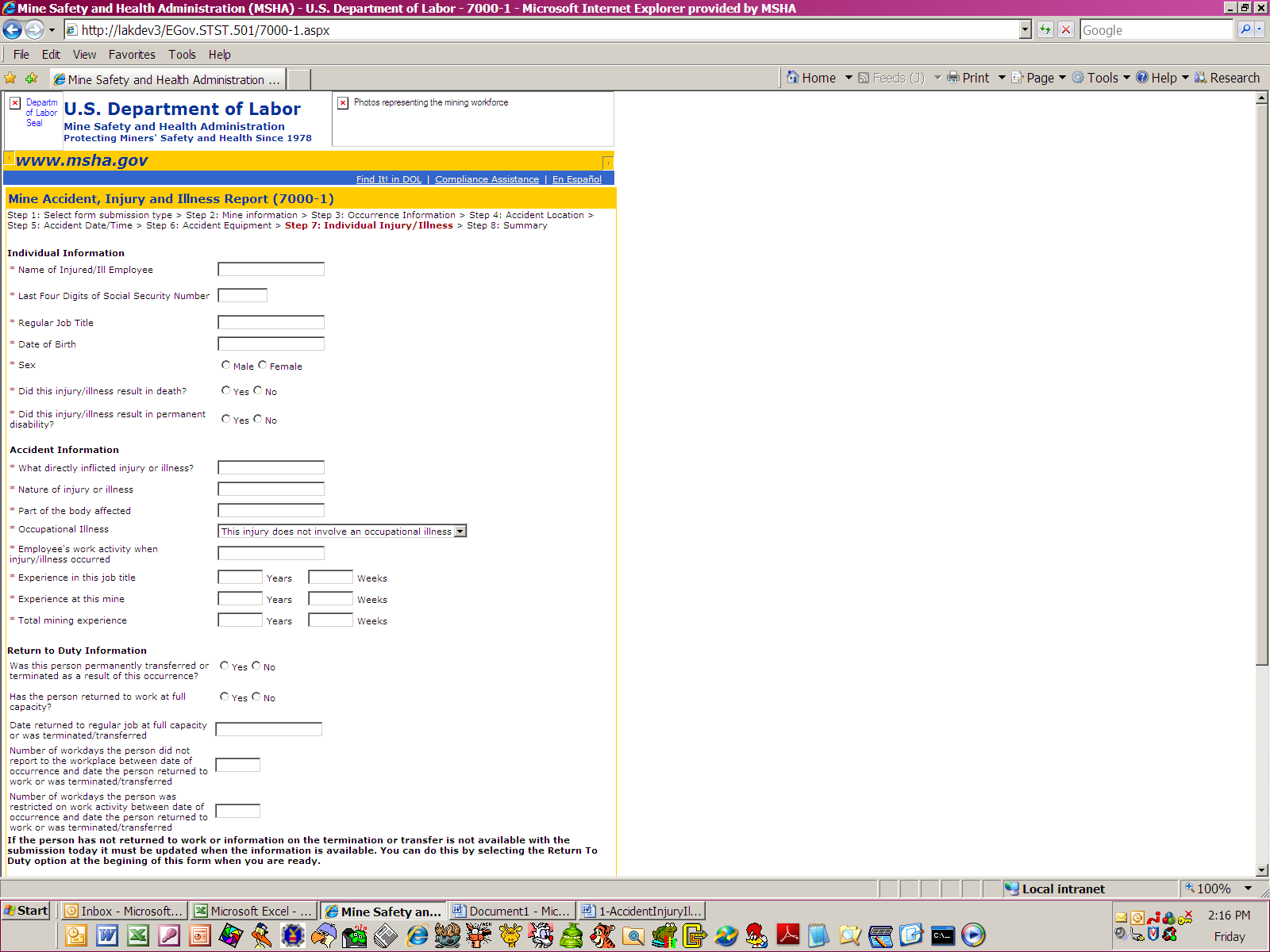Click the Compliance Assistance link

pos(487,179)
